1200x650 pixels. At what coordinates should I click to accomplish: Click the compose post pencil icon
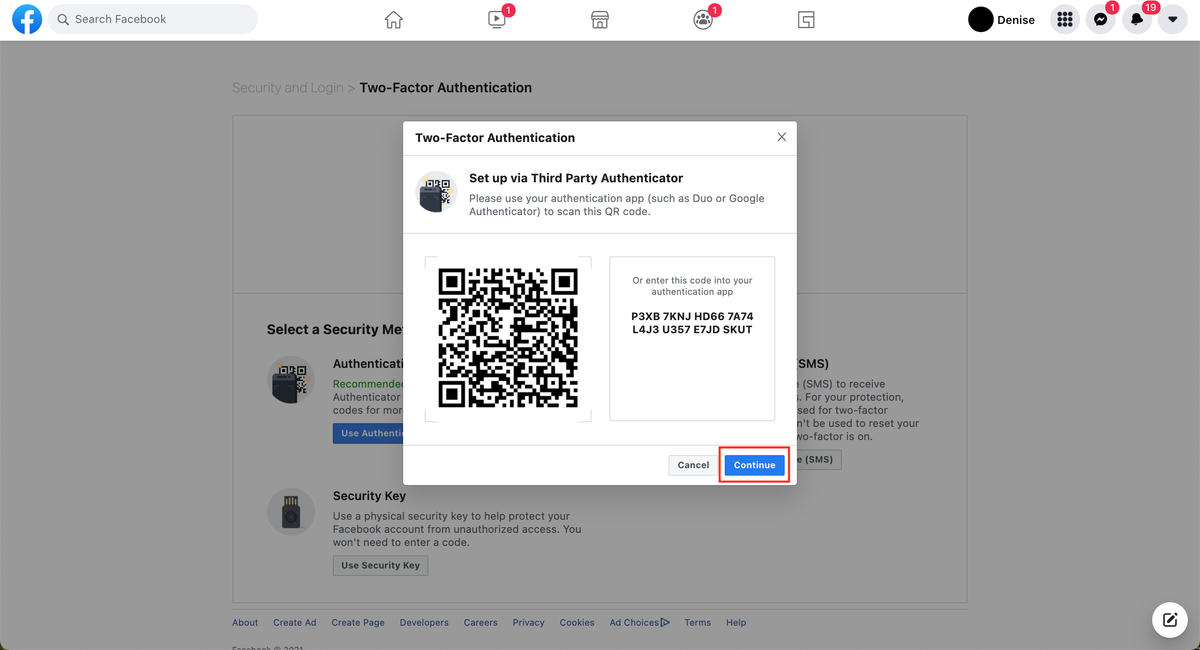pos(1170,620)
